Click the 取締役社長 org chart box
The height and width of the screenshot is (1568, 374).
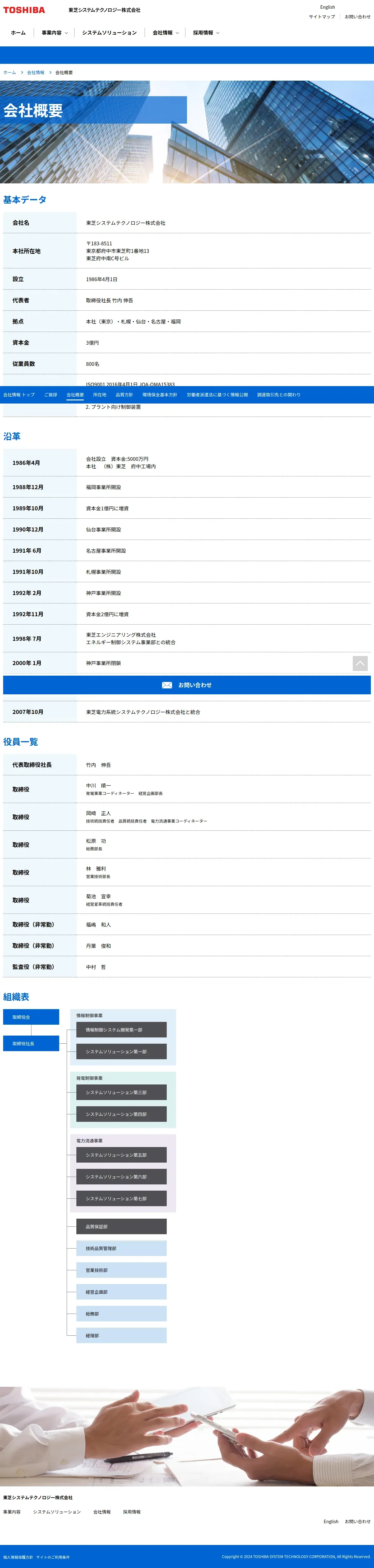point(31,1043)
